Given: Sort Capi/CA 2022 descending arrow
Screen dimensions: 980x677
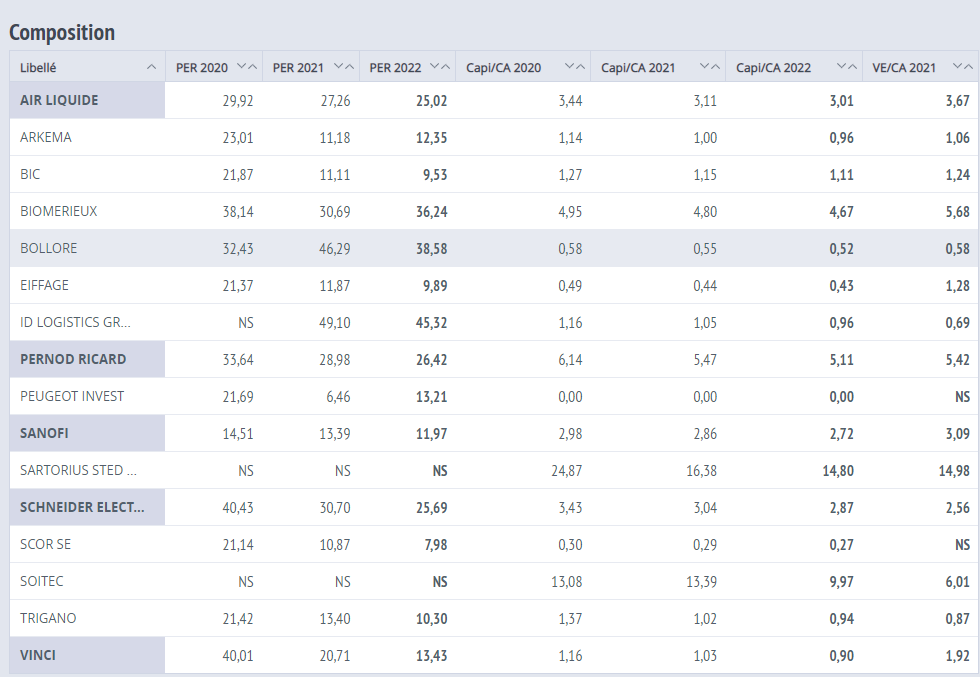Looking at the screenshot, I should click(841, 67).
